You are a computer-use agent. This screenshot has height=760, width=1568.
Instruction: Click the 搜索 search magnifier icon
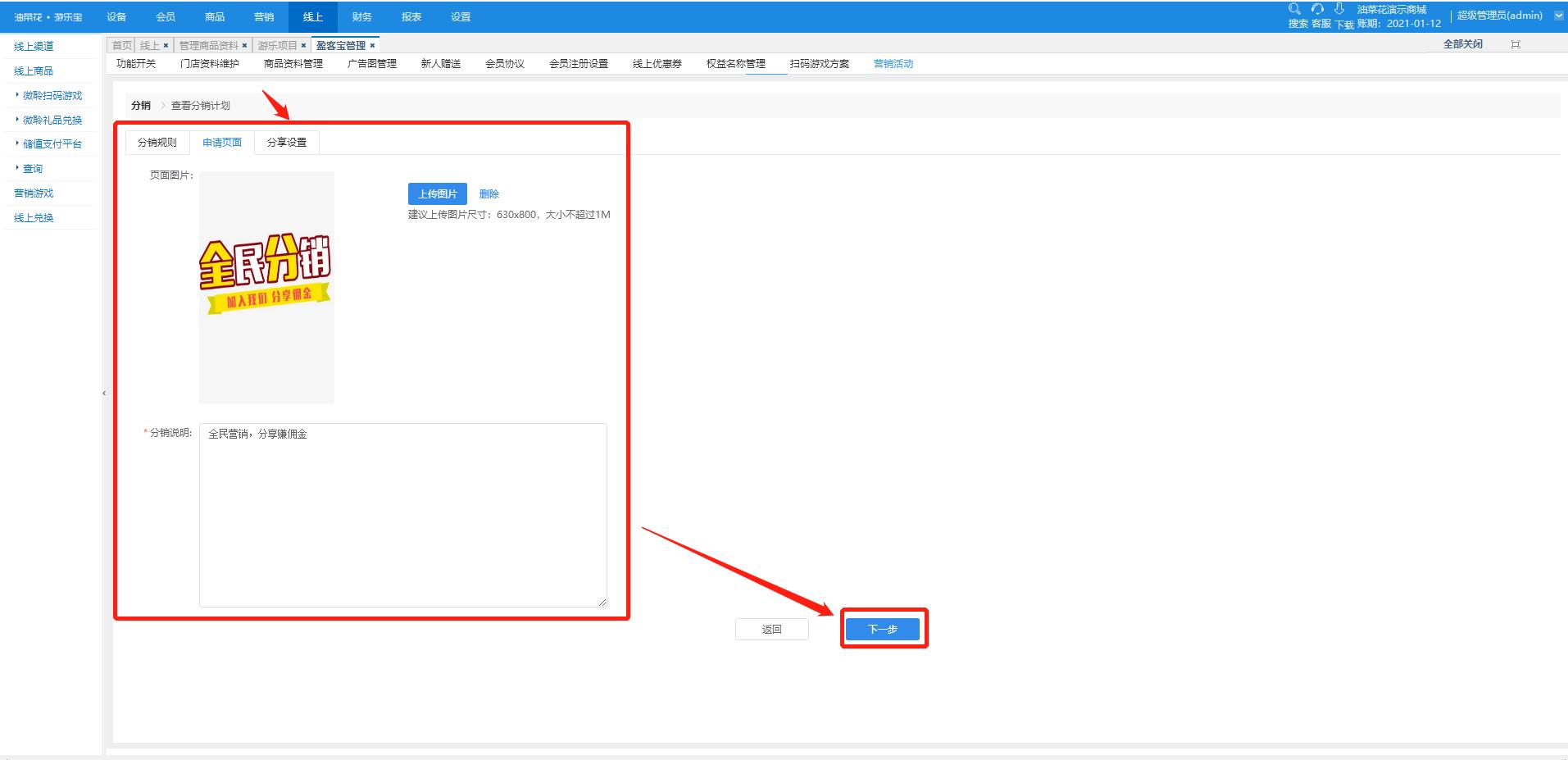tap(1295, 9)
